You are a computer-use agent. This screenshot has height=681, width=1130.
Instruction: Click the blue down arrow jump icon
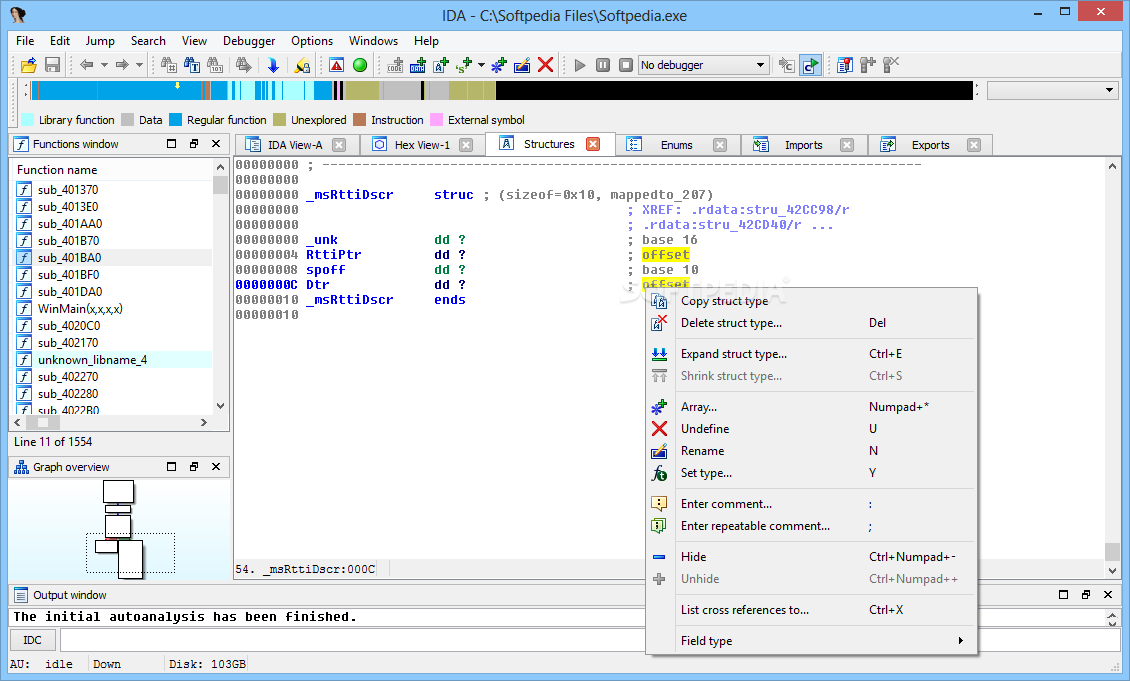[273, 65]
